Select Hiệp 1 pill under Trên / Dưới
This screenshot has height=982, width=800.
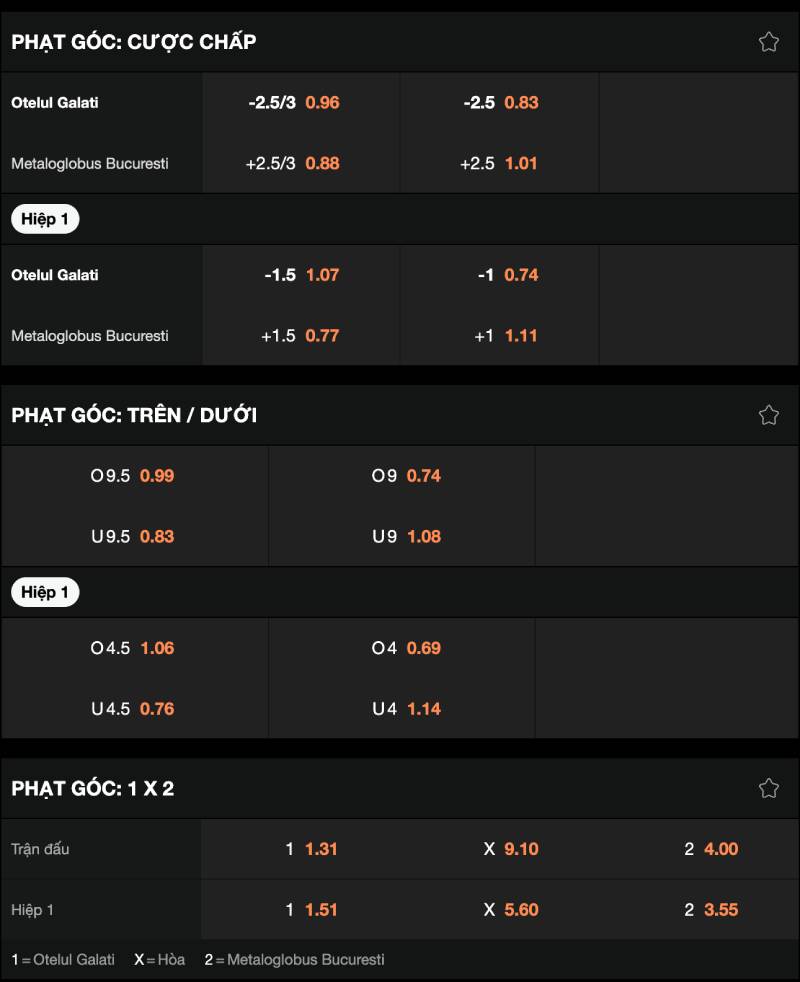click(x=45, y=592)
